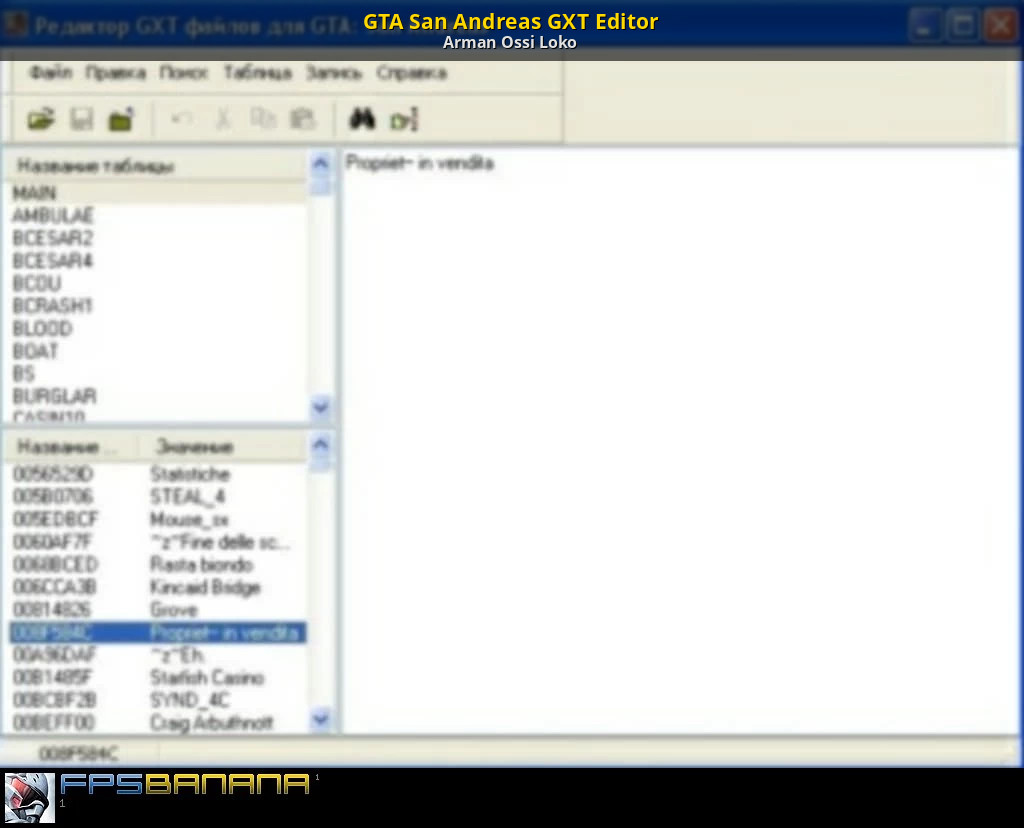
Task: Click the Open file folder icon
Action: 41,120
